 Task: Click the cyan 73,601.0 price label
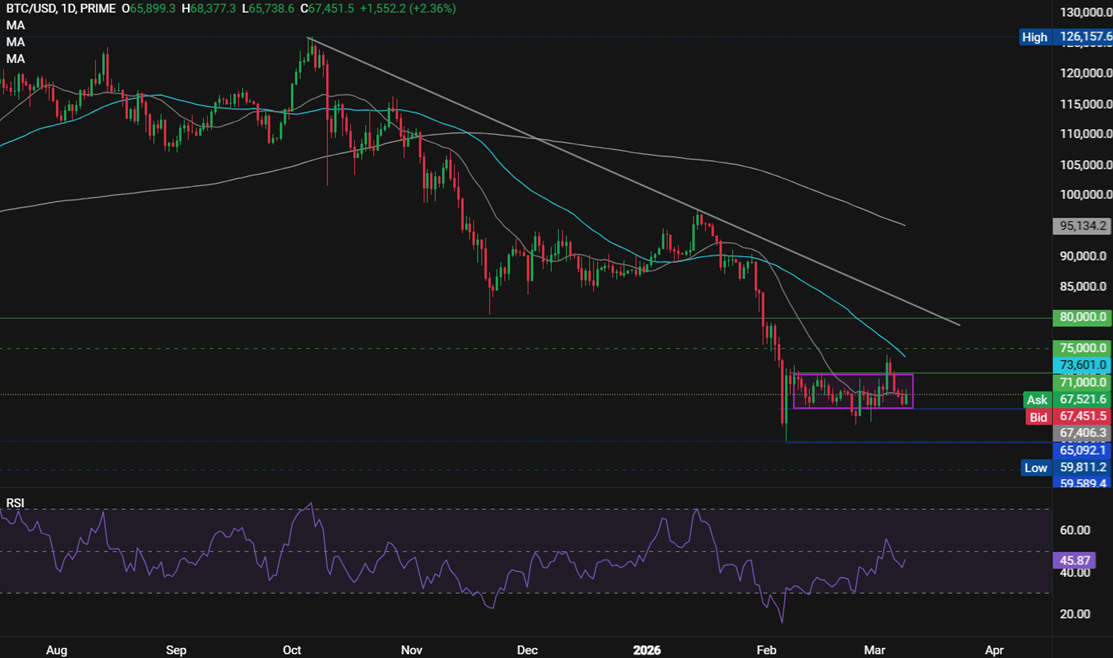pos(1081,365)
